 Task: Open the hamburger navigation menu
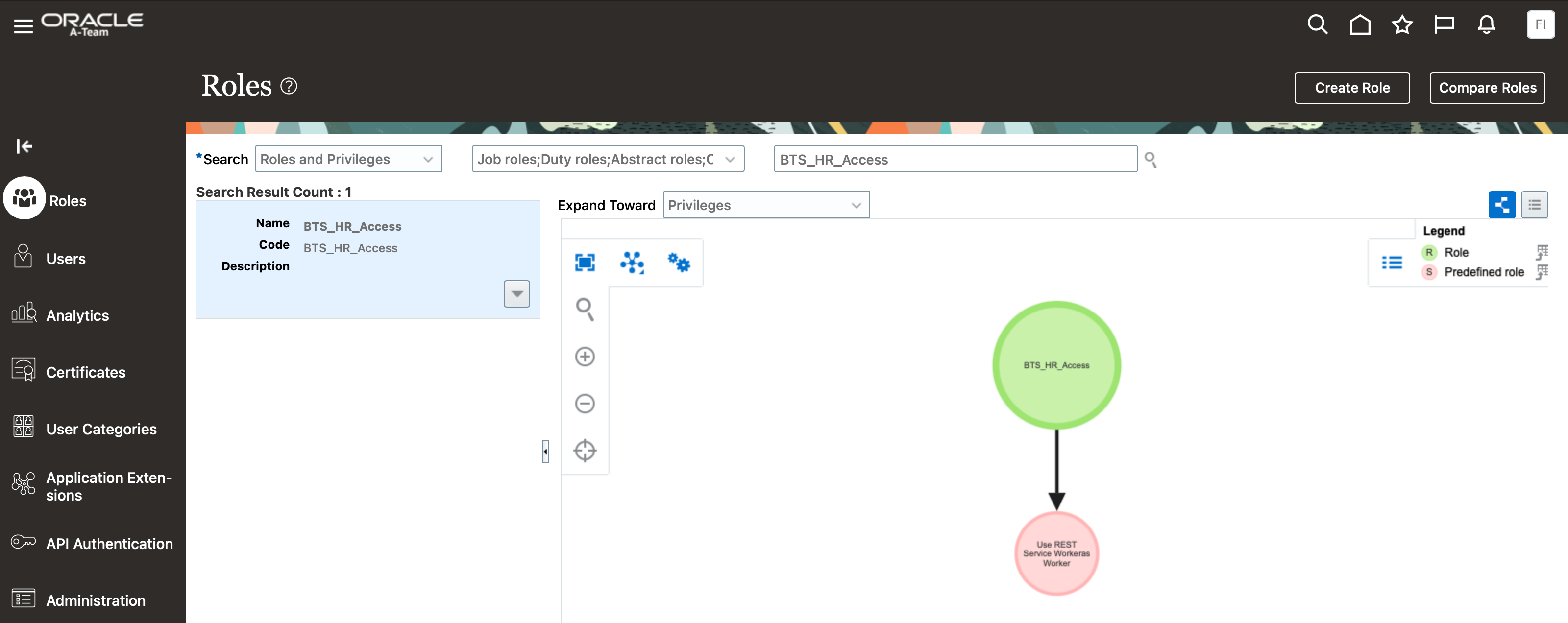pos(23,25)
